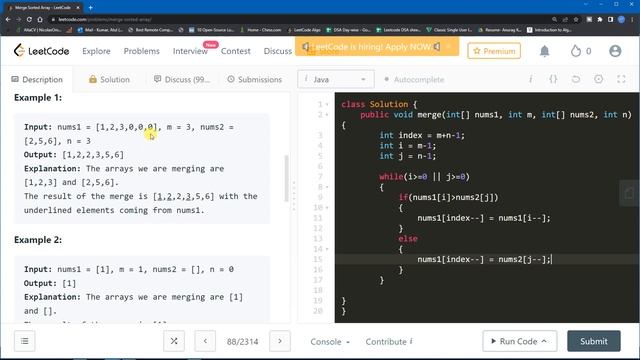Click the Contribute link
The image size is (640, 360).
[389, 342]
